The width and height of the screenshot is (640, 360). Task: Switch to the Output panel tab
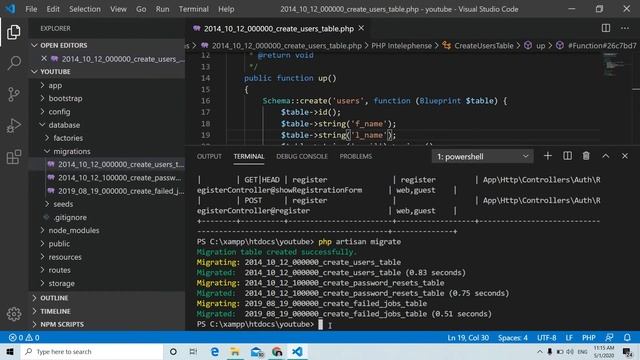[x=209, y=156]
